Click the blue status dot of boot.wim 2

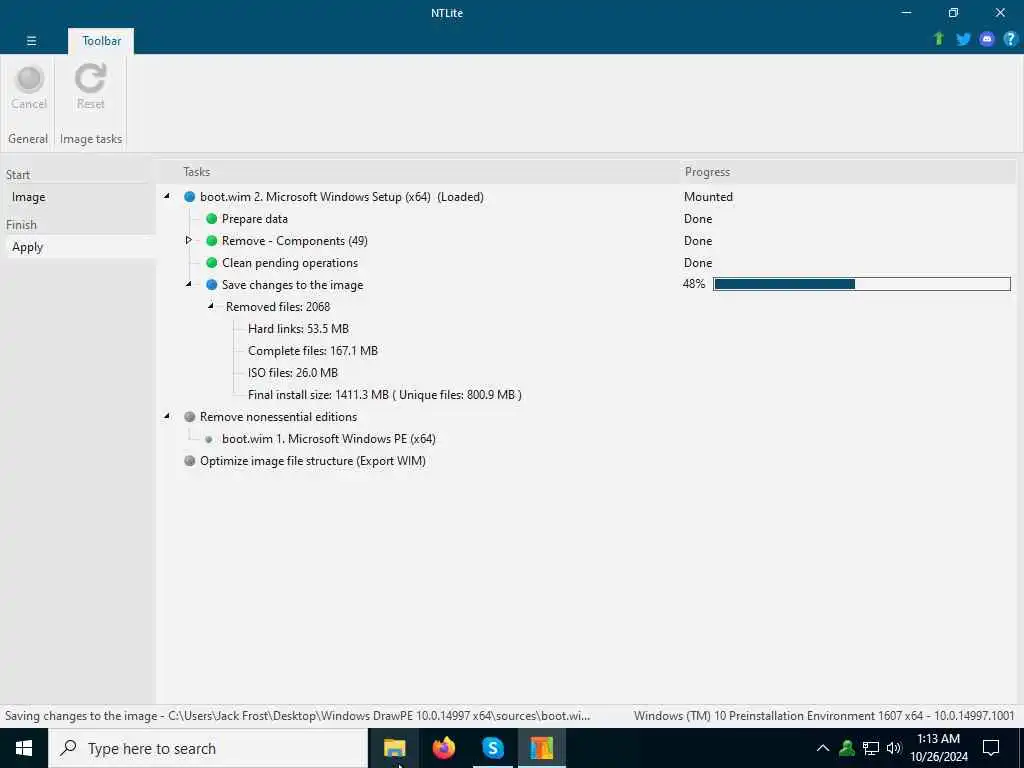pos(189,197)
